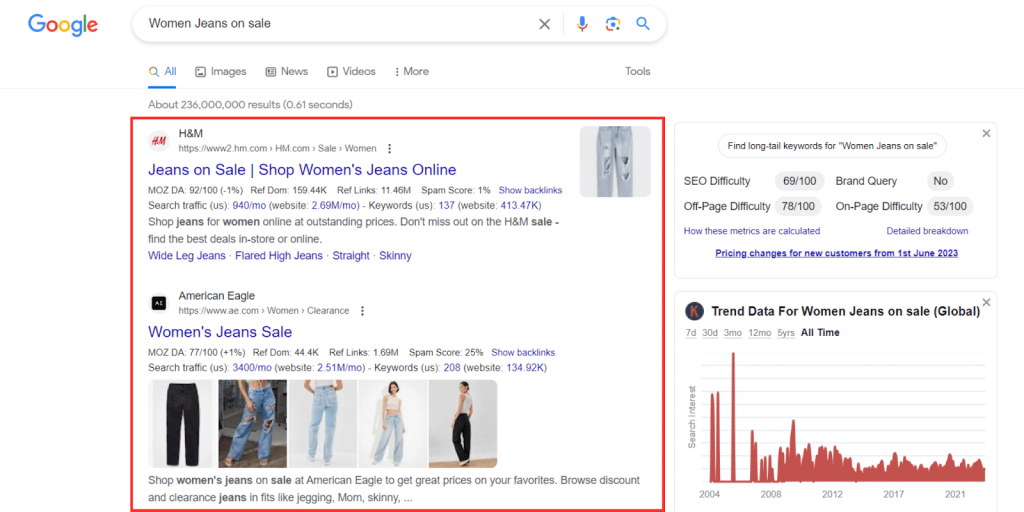Image resolution: width=1024 pixels, height=512 pixels.
Task: Click the black jeans product thumbnail
Action: point(182,424)
